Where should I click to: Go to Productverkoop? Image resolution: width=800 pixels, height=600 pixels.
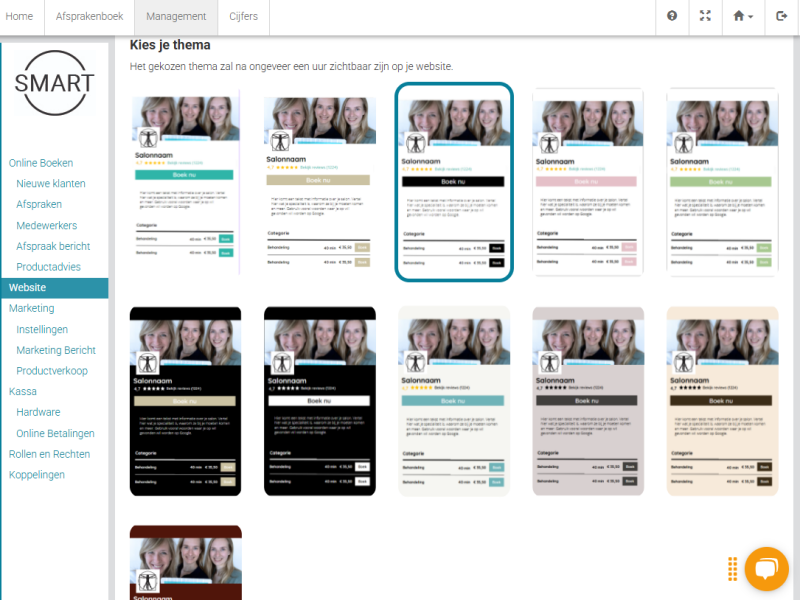pos(52,371)
